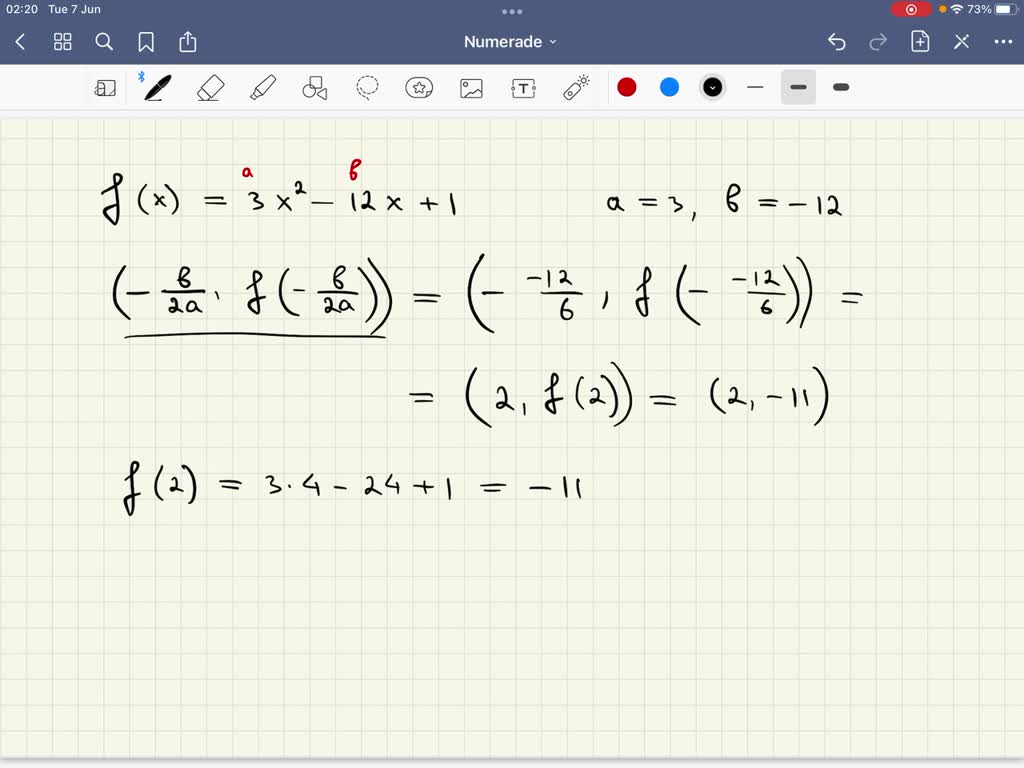Tap the Wi-Fi status icon
Screen dimensions: 1024x768
pyautogui.click(x=957, y=9)
